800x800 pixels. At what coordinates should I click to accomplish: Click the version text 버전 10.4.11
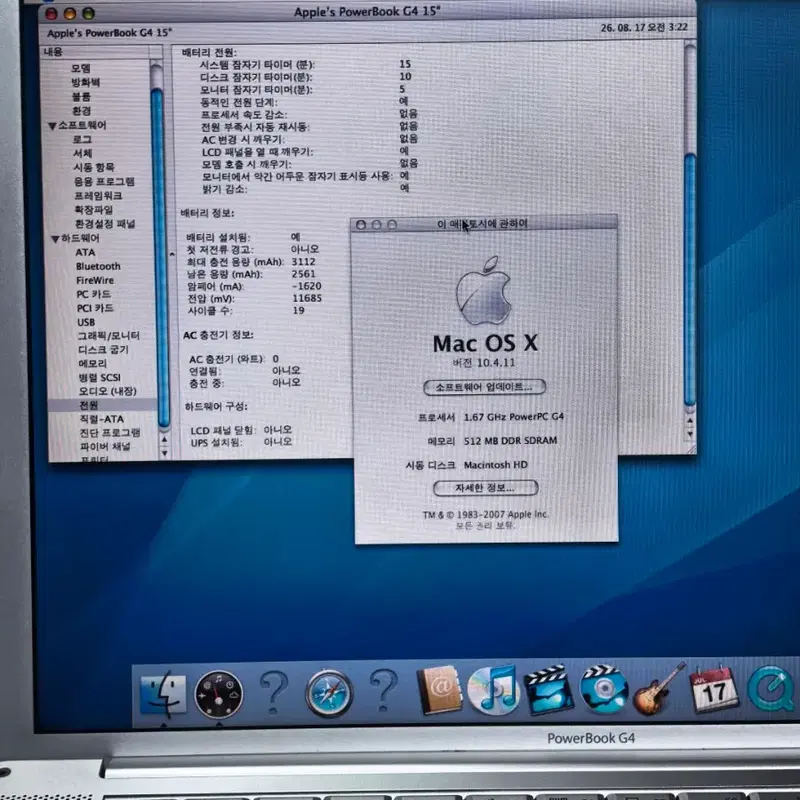(x=484, y=363)
